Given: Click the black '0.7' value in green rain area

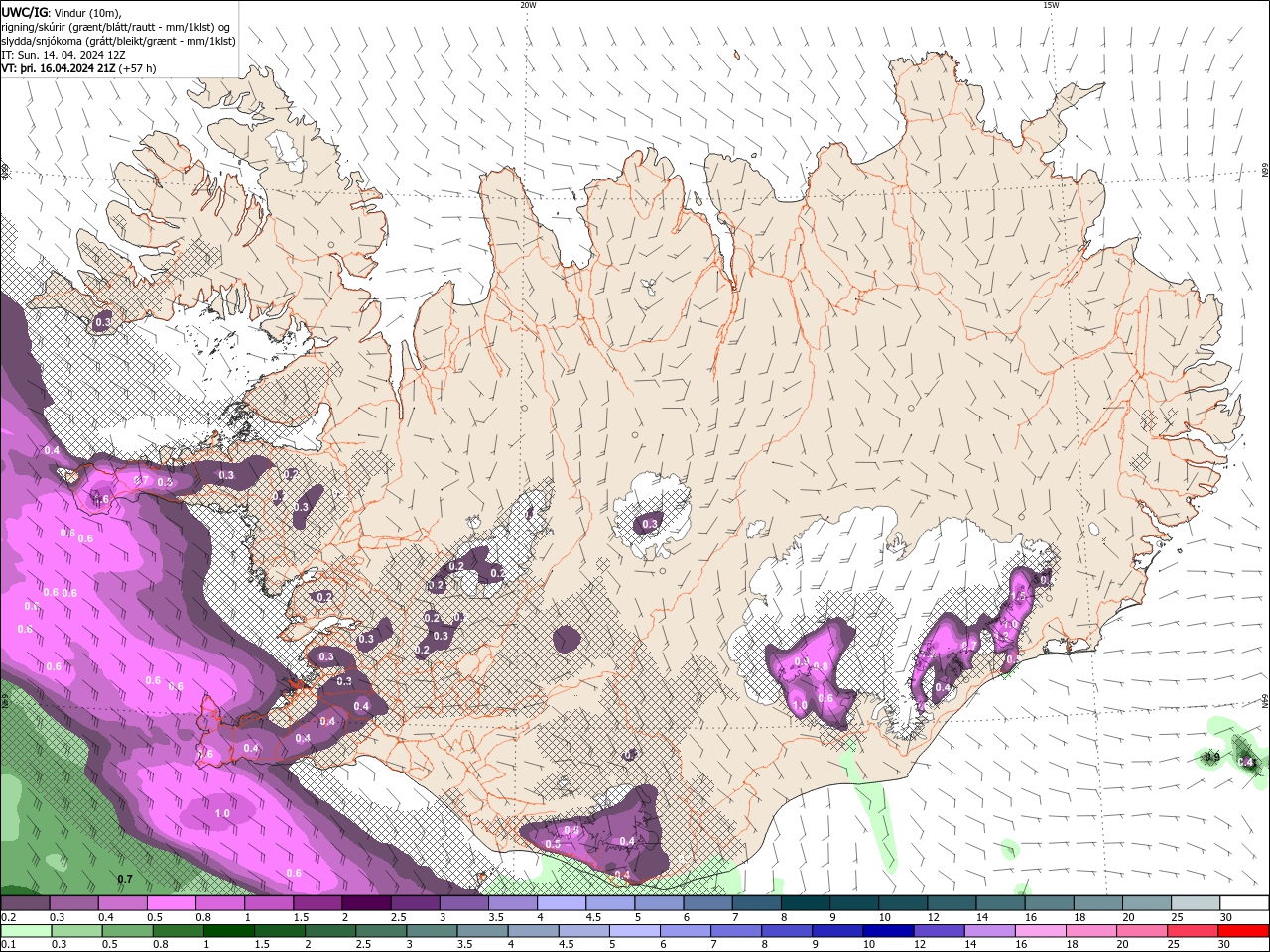Looking at the screenshot, I should click(x=125, y=879).
